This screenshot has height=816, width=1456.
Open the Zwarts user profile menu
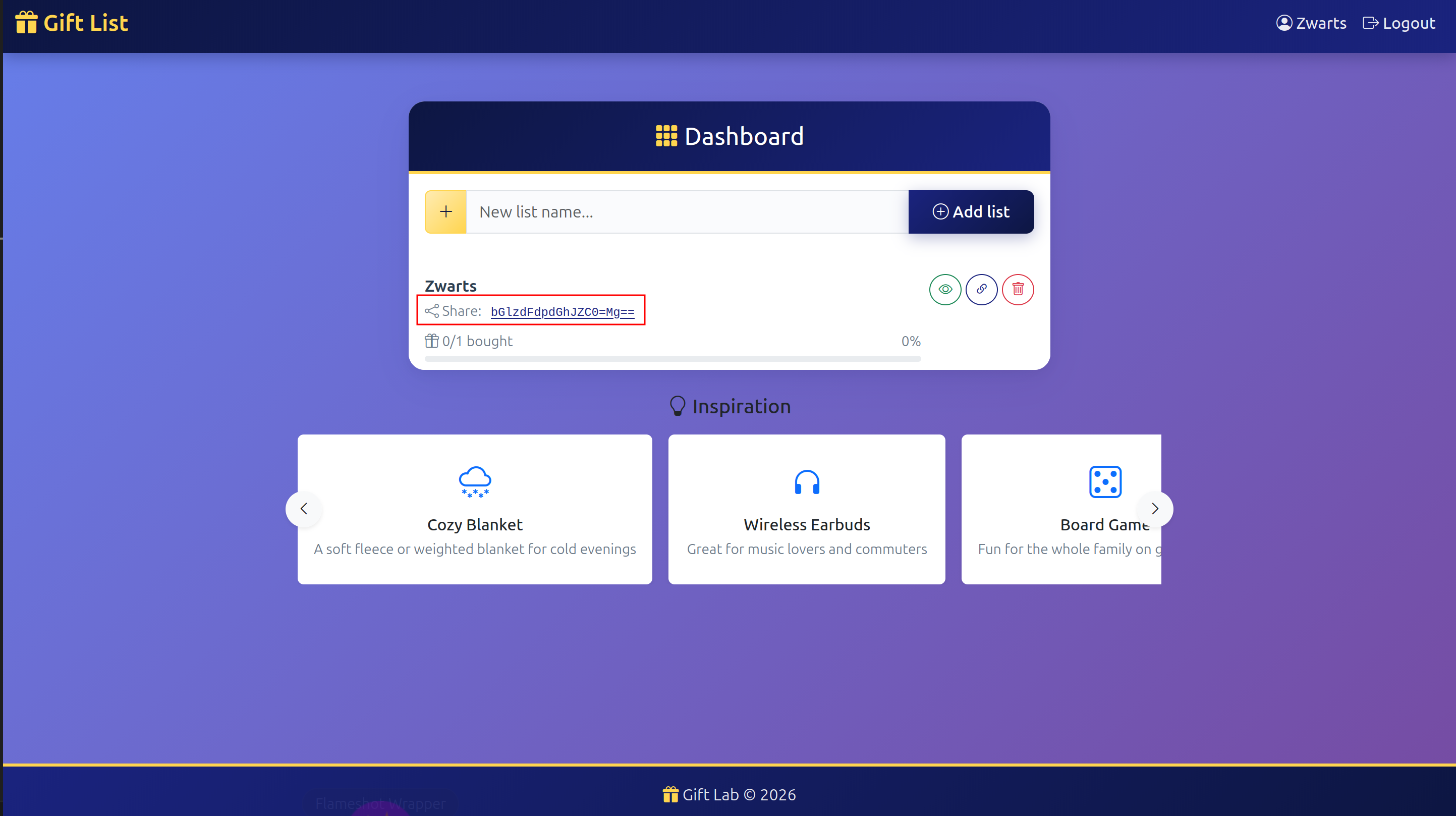click(x=1311, y=23)
